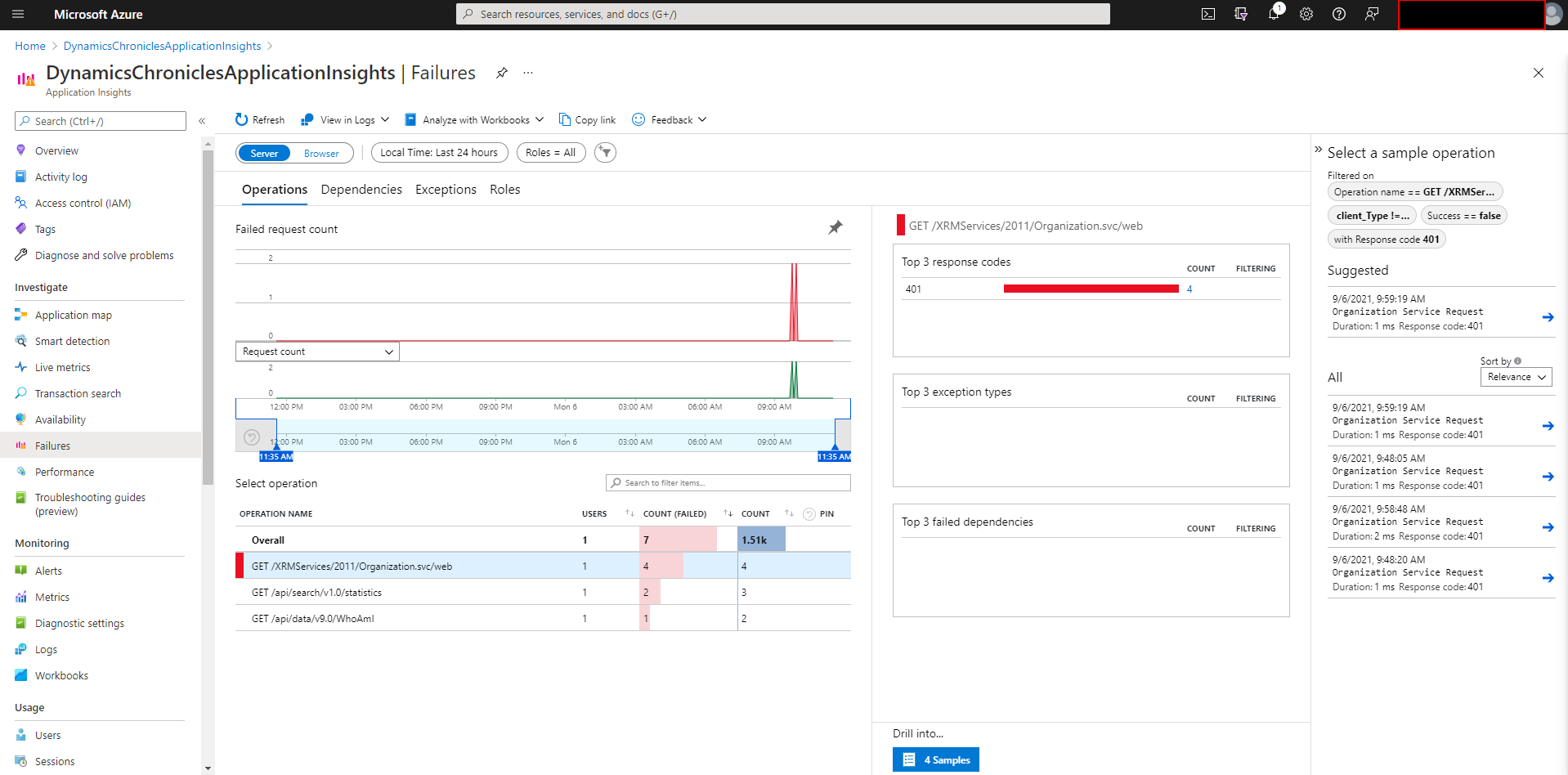This screenshot has height=775, width=1568.
Task: Click the Refresh toolbar button
Action: (x=260, y=119)
